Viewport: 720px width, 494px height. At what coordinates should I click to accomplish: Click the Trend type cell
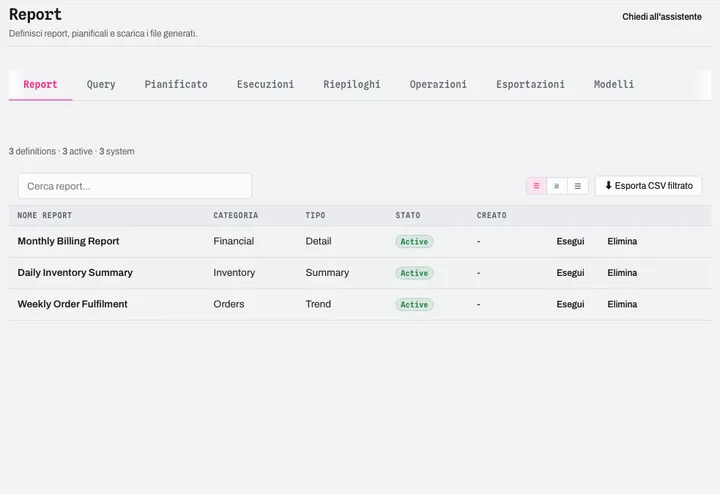[x=318, y=304]
